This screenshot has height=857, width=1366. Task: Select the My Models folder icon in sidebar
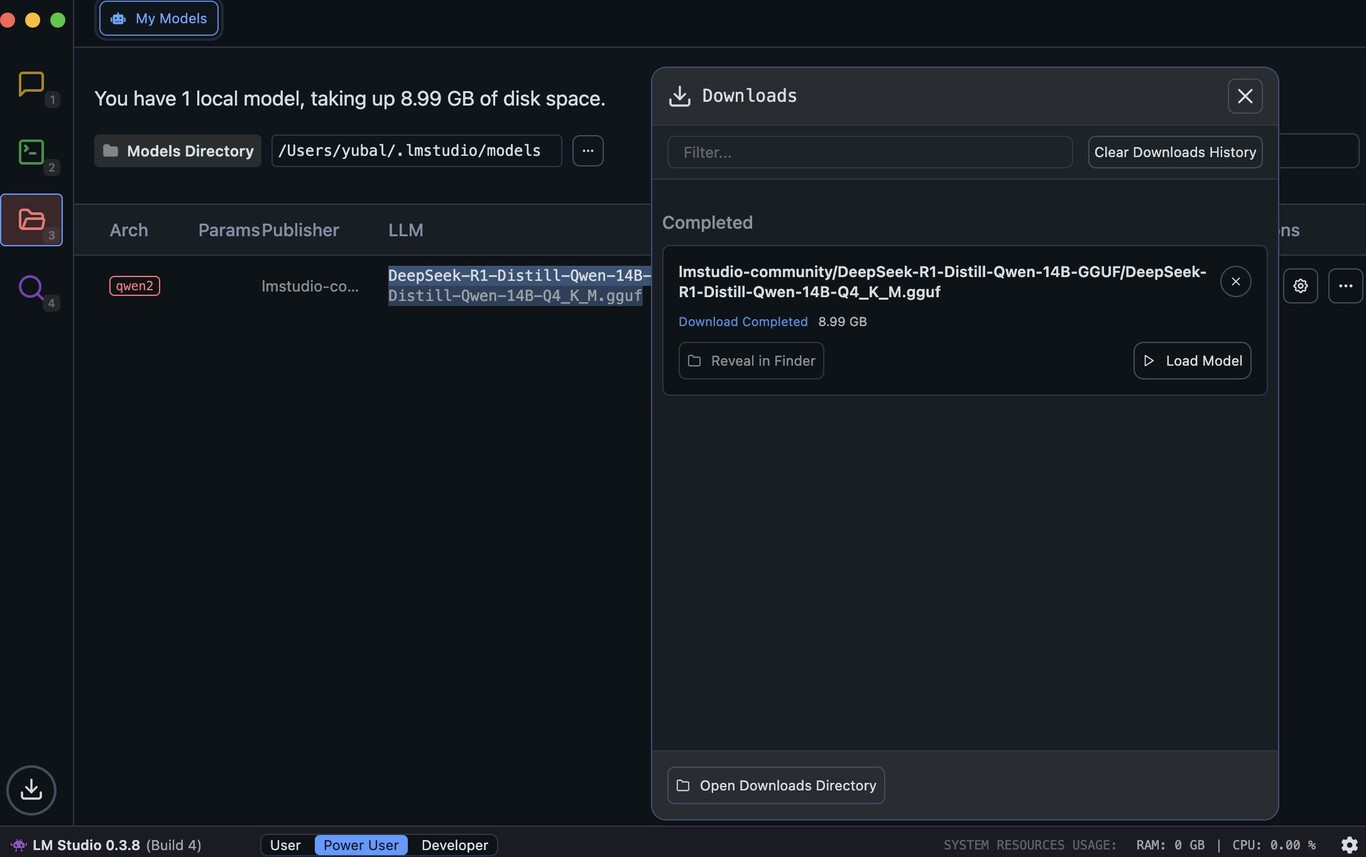pyautogui.click(x=29, y=219)
